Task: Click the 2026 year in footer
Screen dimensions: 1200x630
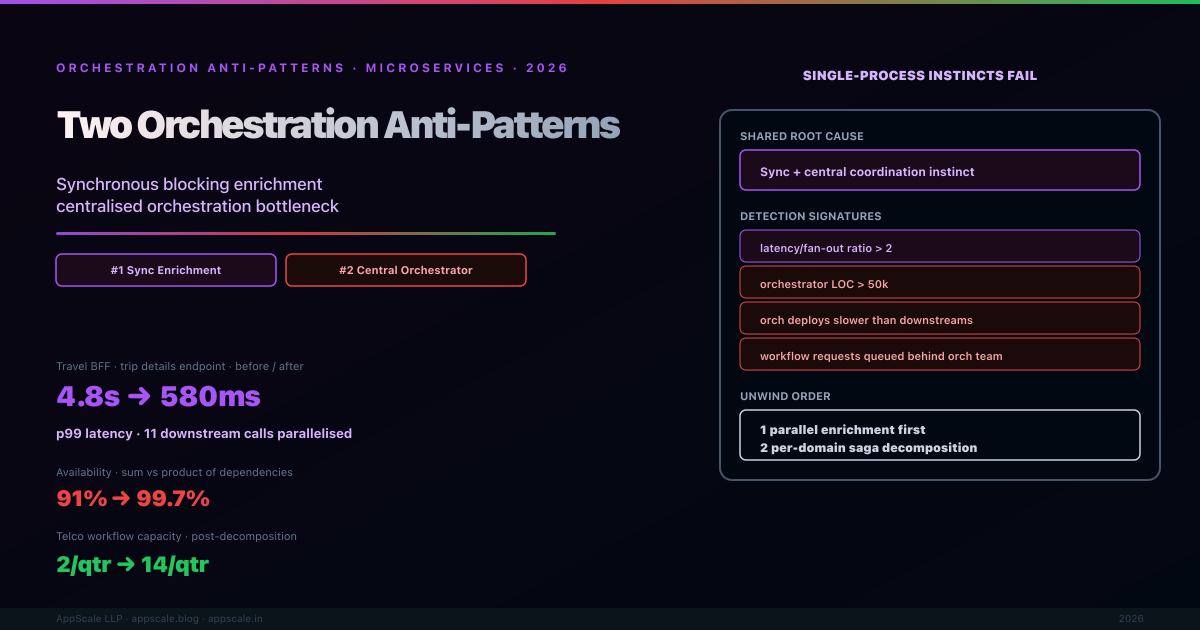Action: [1131, 619]
